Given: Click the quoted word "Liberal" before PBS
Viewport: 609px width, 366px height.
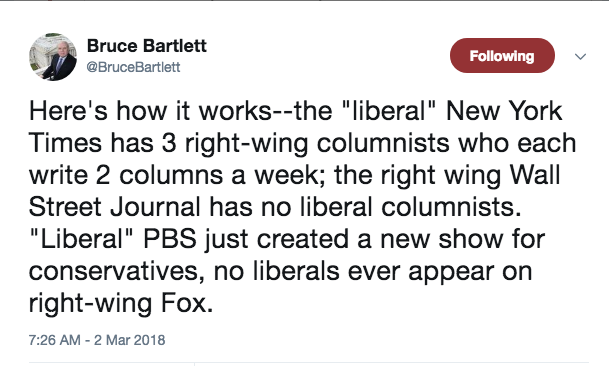Looking at the screenshot, I should (x=81, y=238).
